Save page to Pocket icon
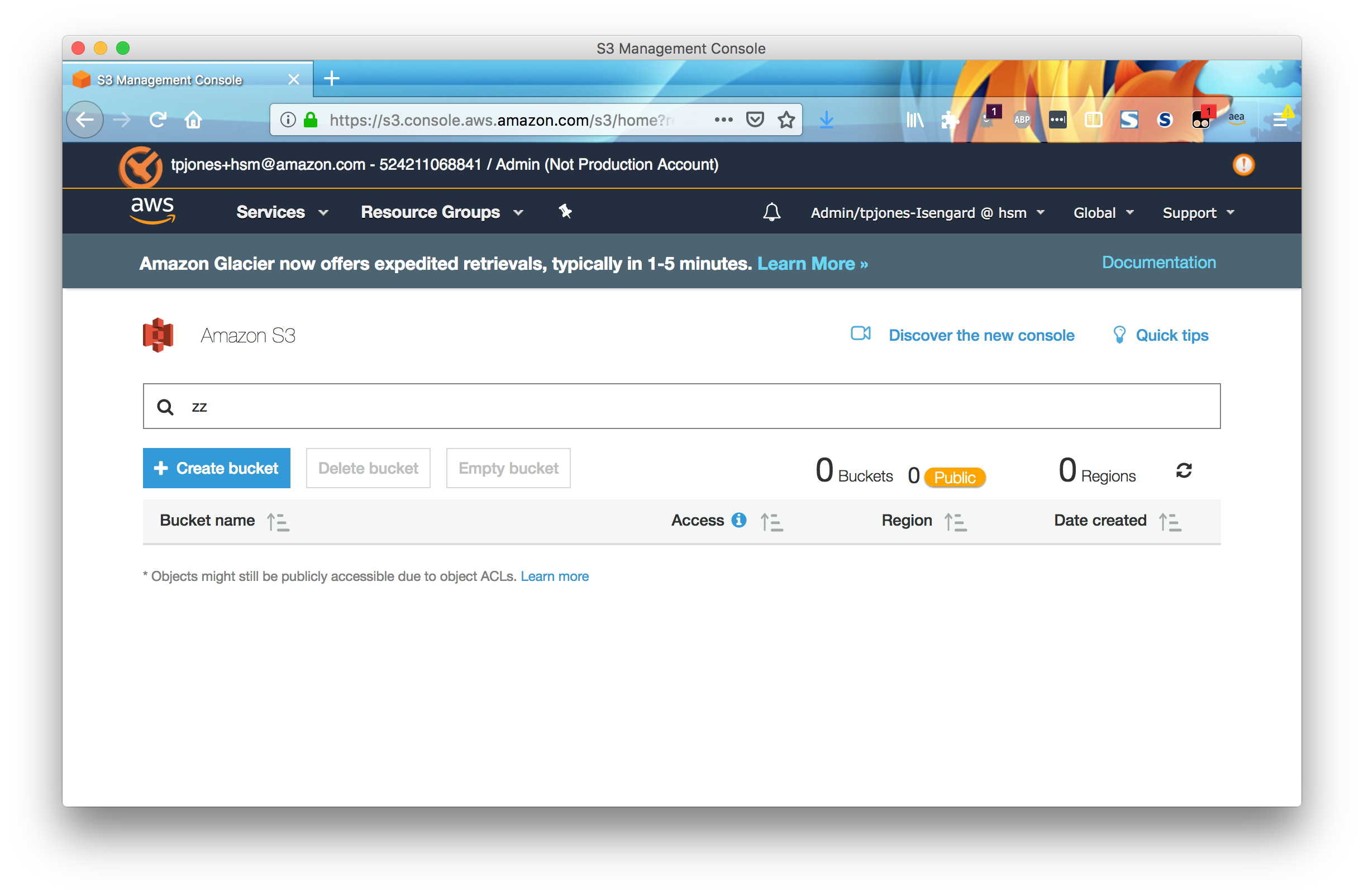The image size is (1364, 896). pos(755,120)
